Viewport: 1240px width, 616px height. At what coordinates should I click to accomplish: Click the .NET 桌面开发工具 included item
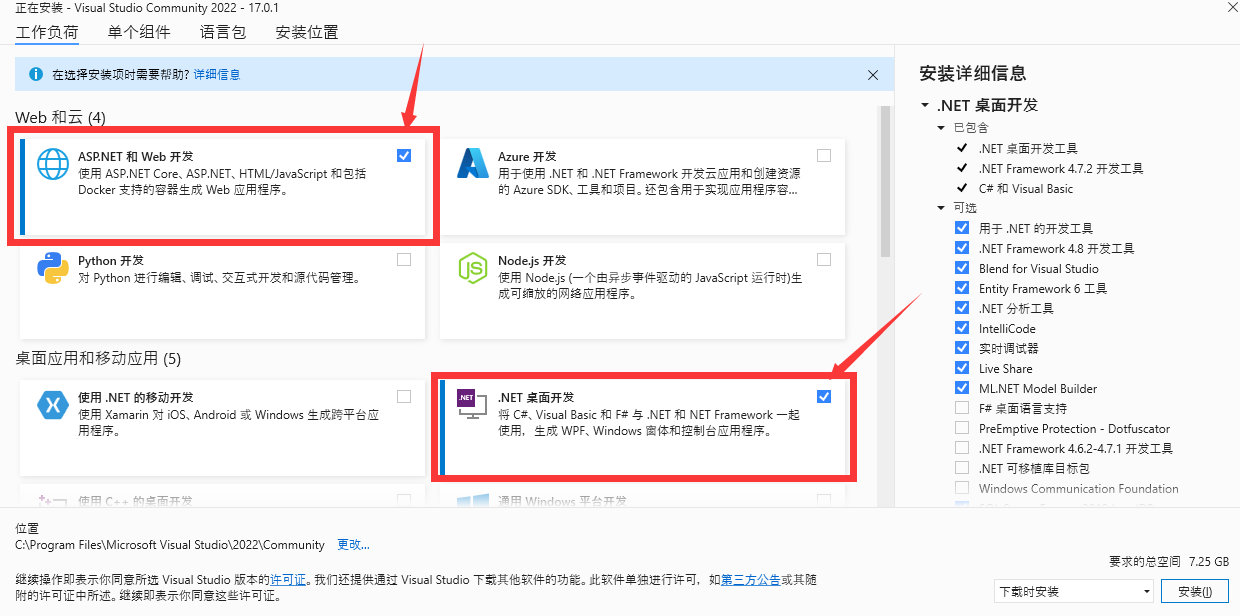(x=1028, y=148)
